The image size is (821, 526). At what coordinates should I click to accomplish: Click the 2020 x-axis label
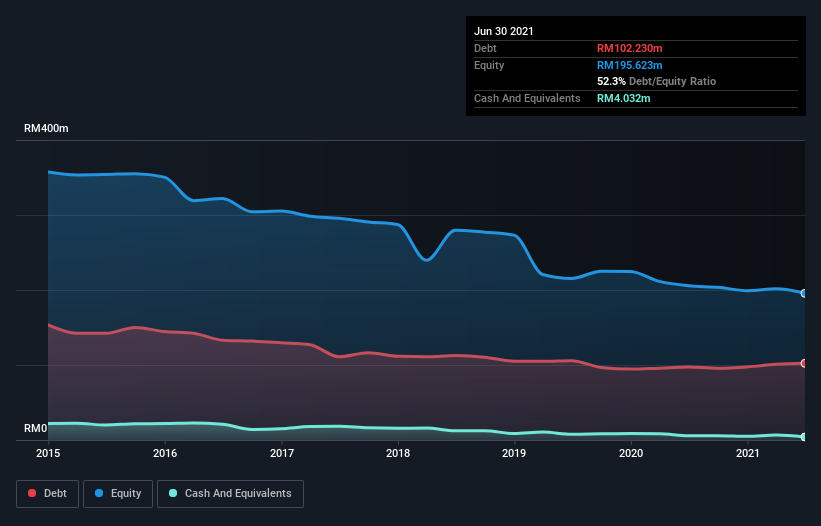[x=631, y=453]
